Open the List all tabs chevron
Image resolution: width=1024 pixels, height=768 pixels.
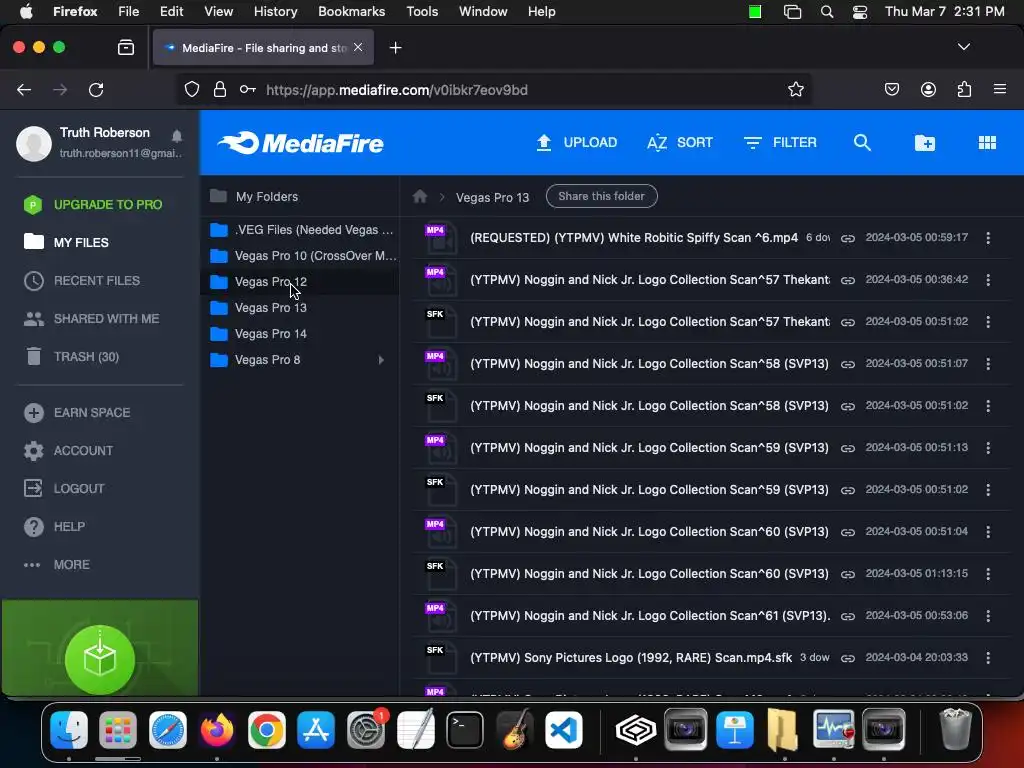point(963,47)
